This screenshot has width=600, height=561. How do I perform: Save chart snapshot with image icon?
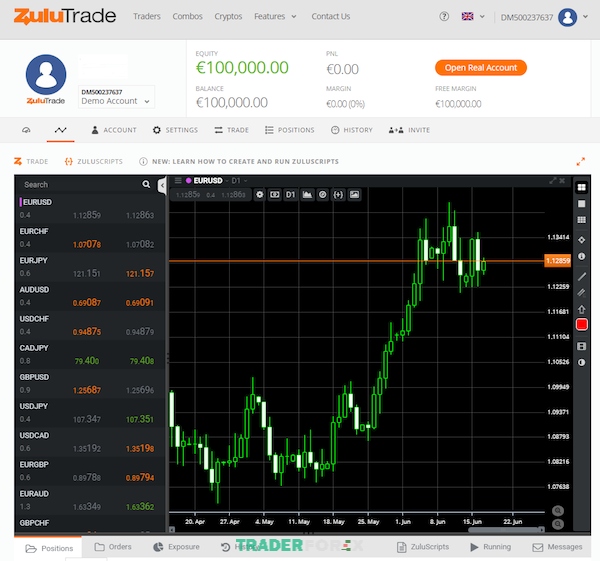[x=354, y=195]
